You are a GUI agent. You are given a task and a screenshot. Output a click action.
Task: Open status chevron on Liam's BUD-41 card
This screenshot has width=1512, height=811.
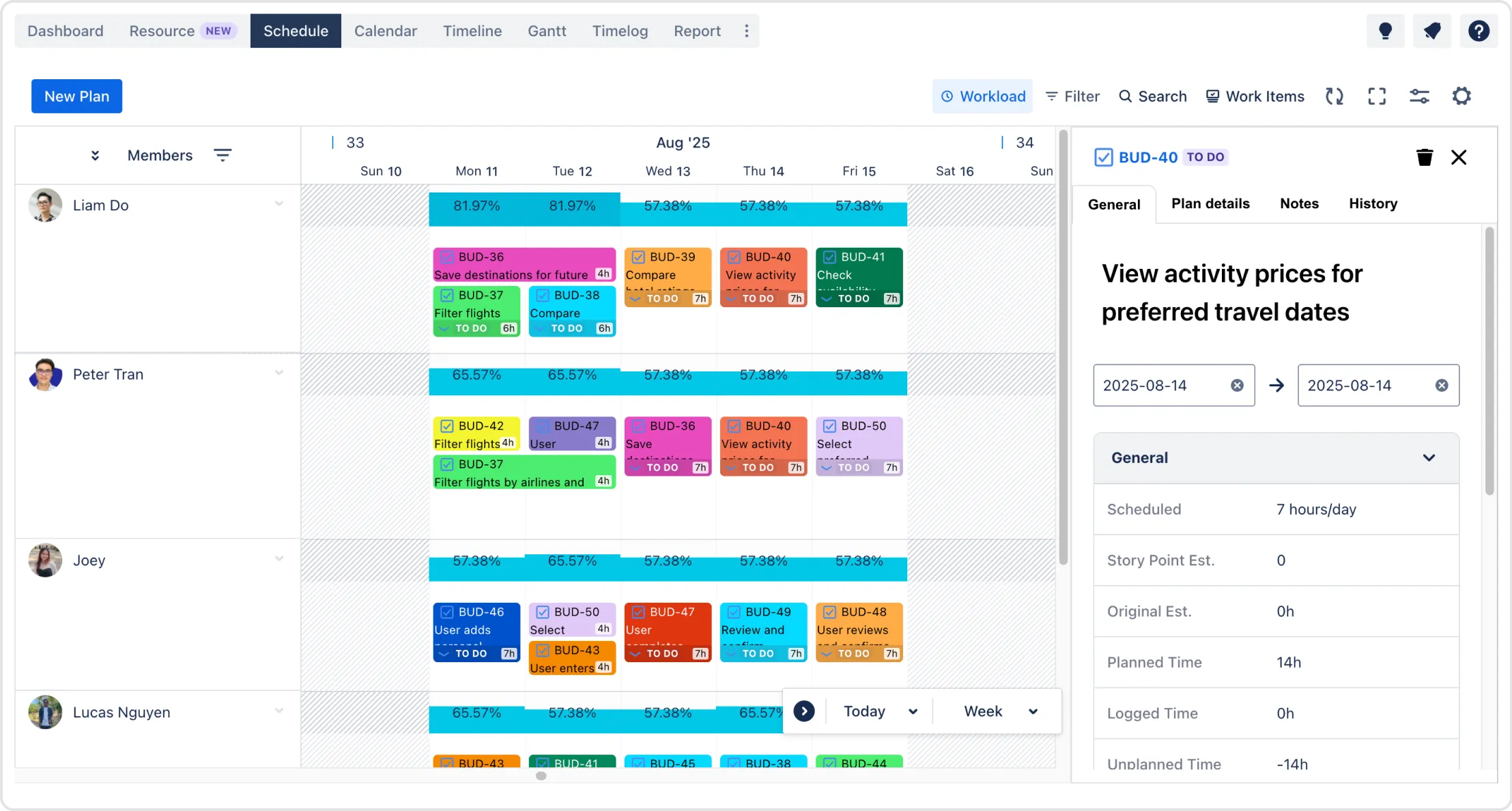coord(827,299)
